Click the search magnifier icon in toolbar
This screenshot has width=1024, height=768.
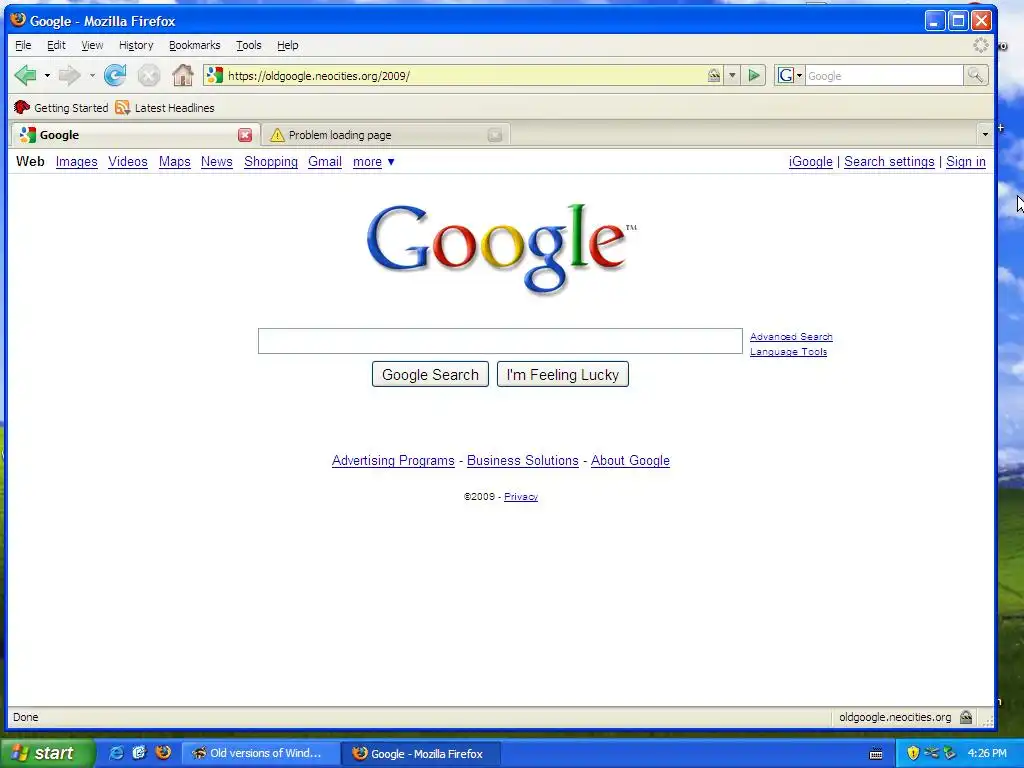point(975,76)
